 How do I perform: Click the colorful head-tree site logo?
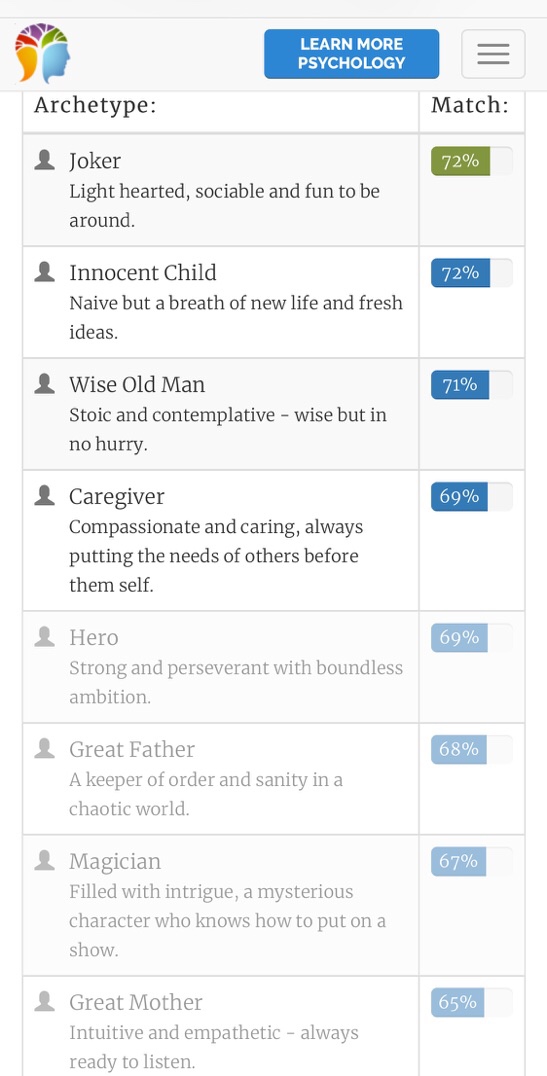click(43, 53)
